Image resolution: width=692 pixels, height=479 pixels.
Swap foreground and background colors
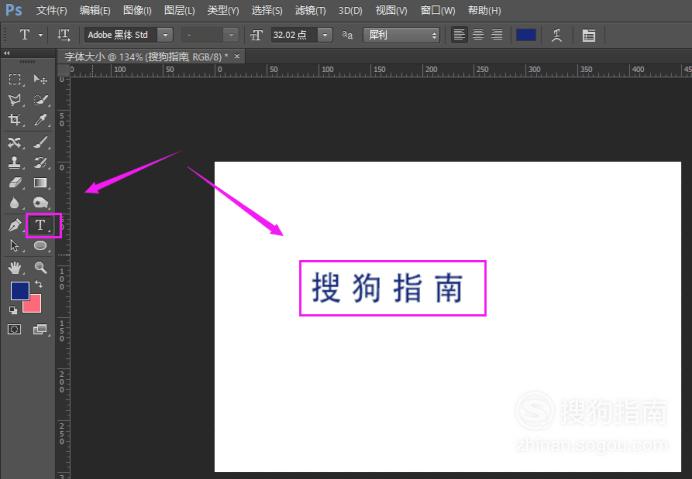point(39,285)
